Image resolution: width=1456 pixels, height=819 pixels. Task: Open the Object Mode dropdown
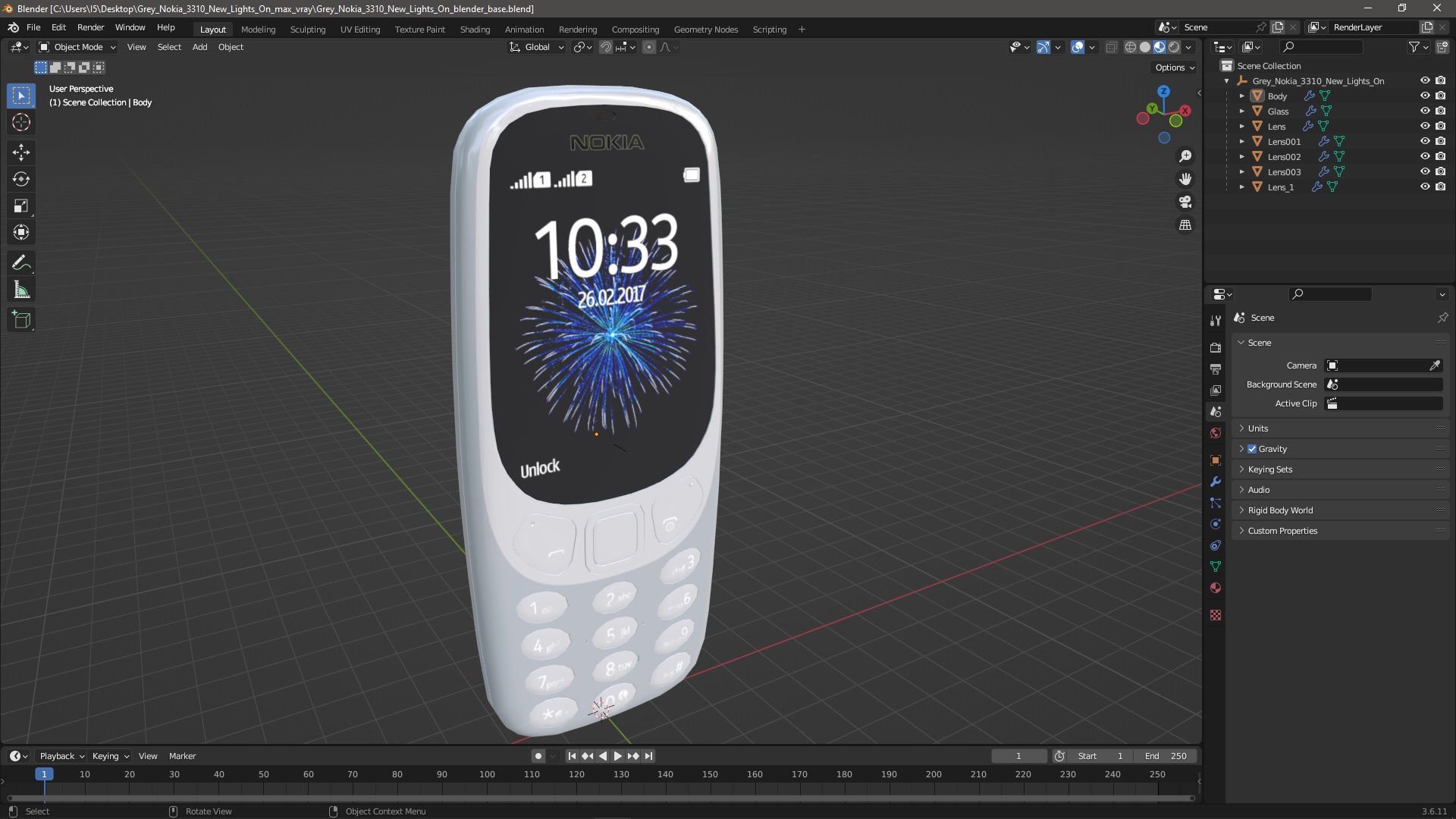(77, 47)
